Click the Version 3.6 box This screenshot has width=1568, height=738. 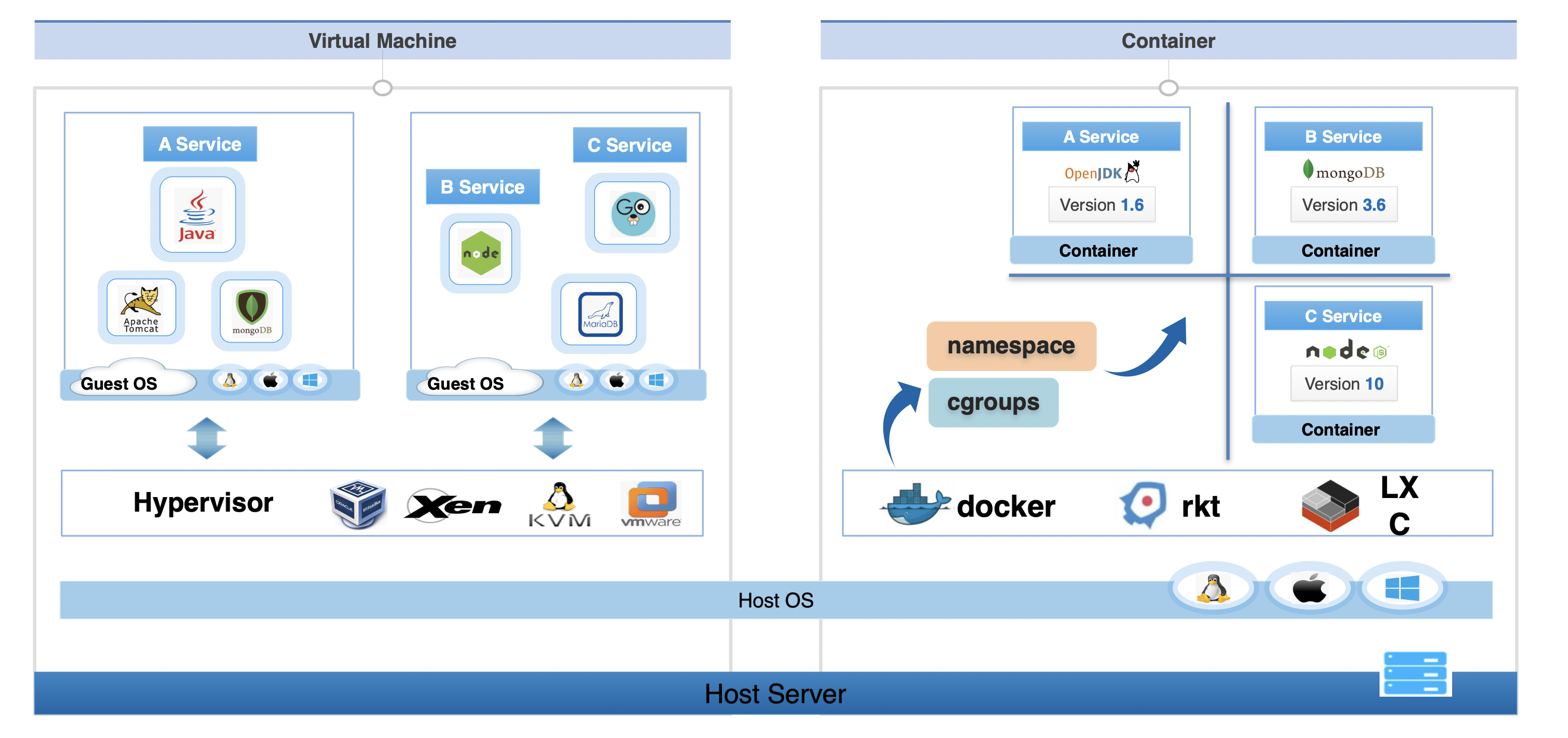[1343, 205]
